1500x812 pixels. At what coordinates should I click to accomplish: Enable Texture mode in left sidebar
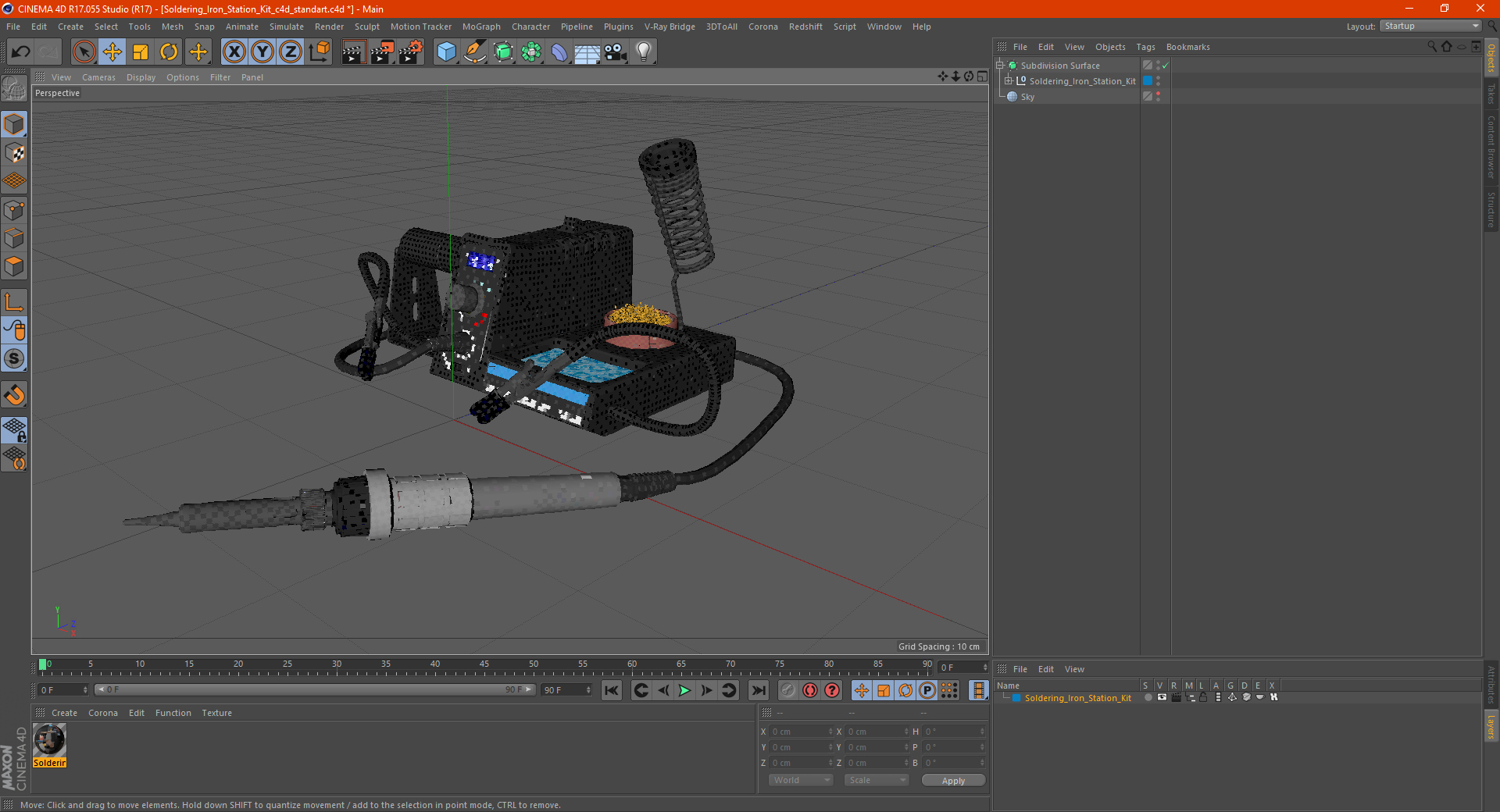click(14, 153)
